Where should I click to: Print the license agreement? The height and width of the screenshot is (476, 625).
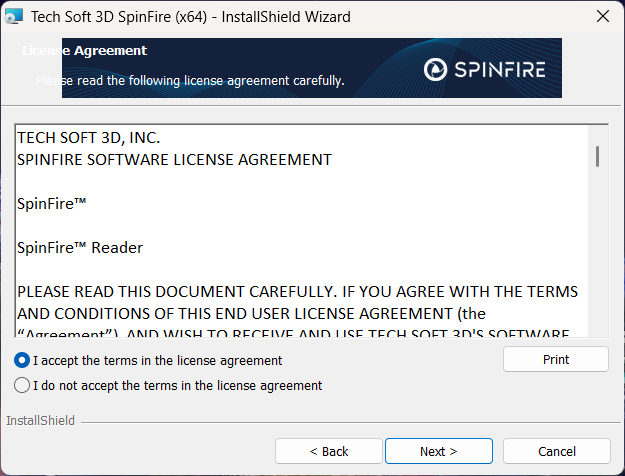pos(555,359)
